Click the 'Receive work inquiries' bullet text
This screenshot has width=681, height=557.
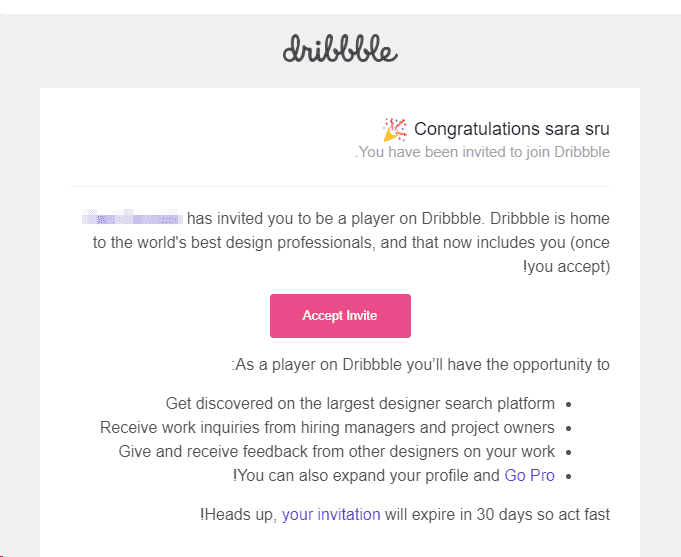pos(327,428)
